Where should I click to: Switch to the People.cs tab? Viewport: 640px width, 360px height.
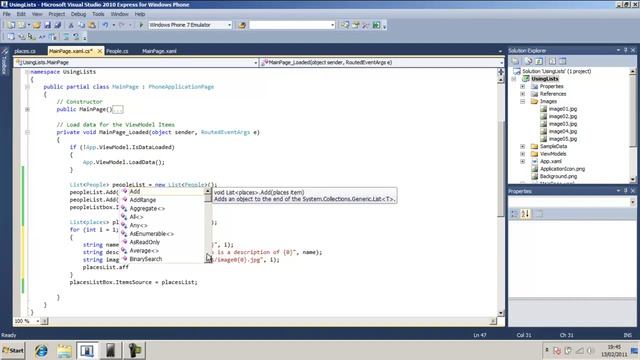[x=117, y=51]
